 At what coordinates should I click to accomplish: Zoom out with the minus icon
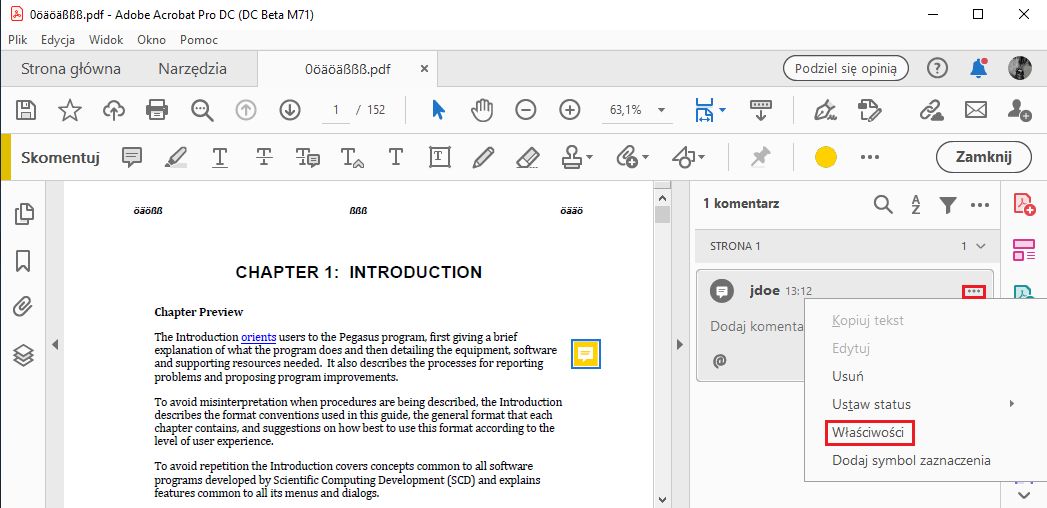pyautogui.click(x=526, y=110)
